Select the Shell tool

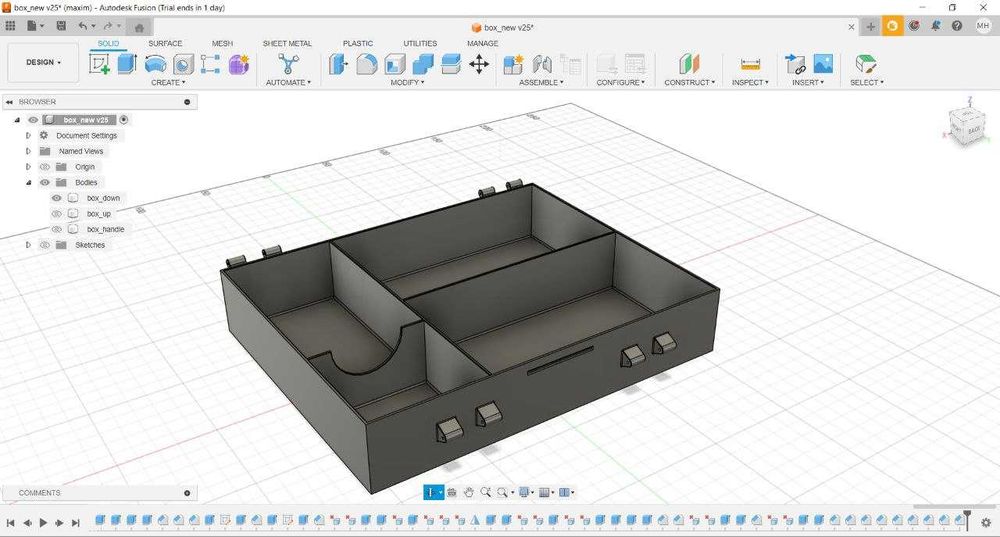(395, 64)
